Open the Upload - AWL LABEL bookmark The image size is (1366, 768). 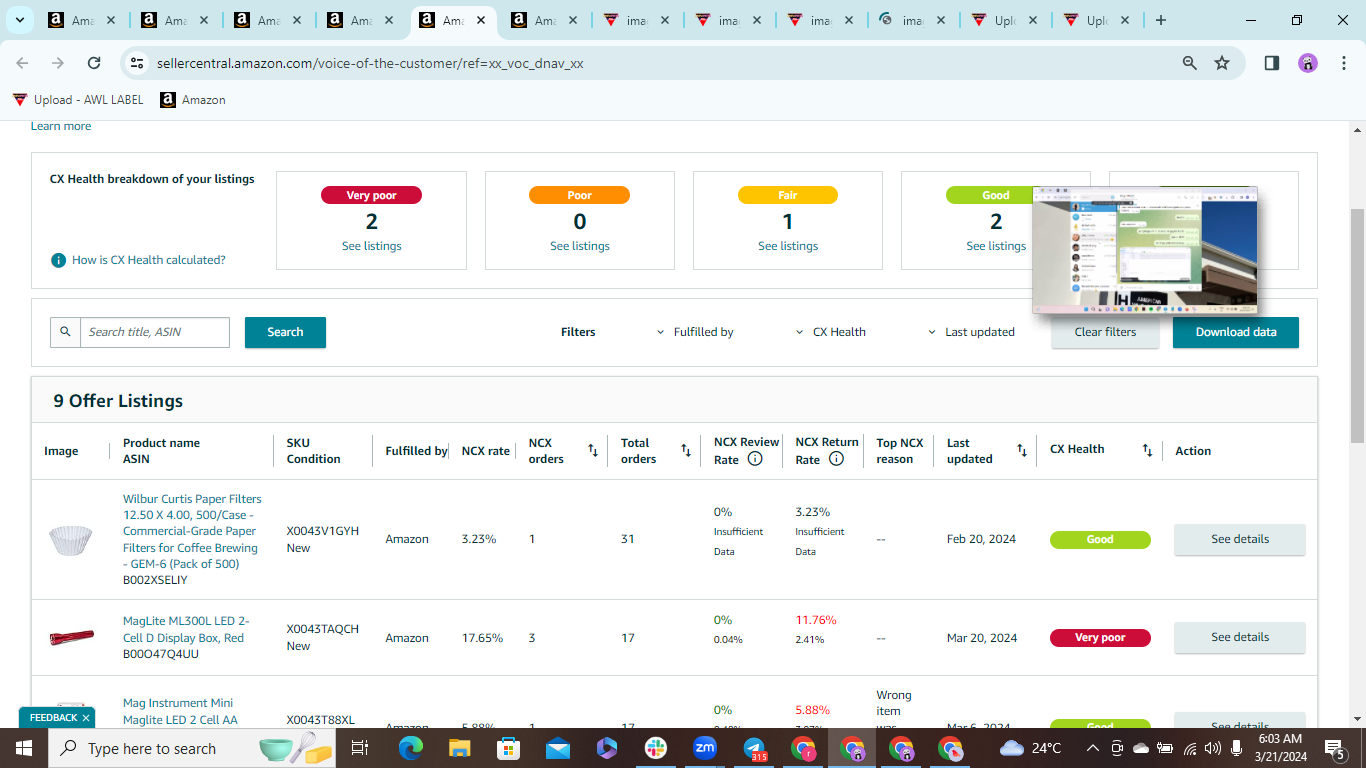tap(78, 100)
